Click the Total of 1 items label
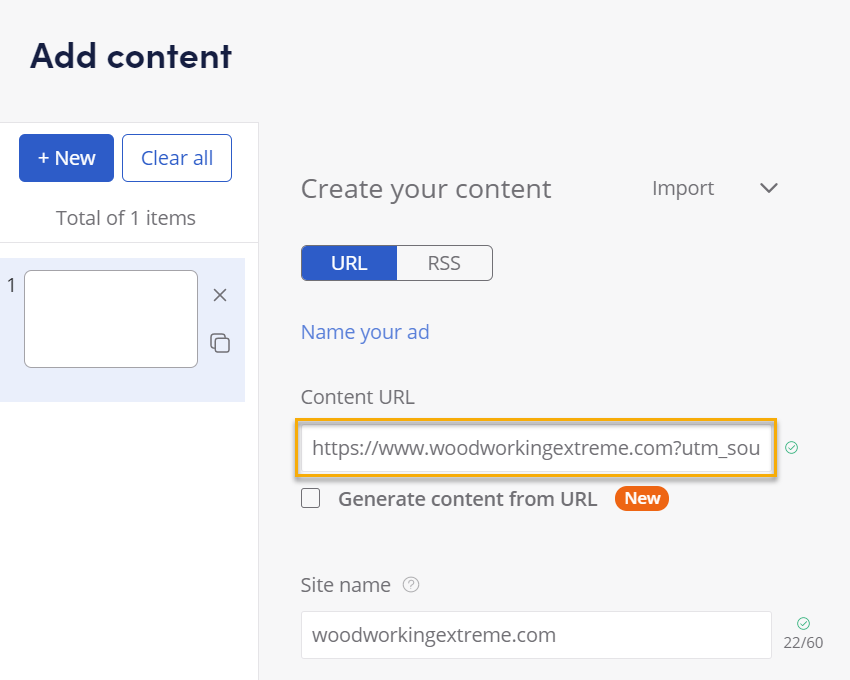850x680 pixels. tap(126, 218)
